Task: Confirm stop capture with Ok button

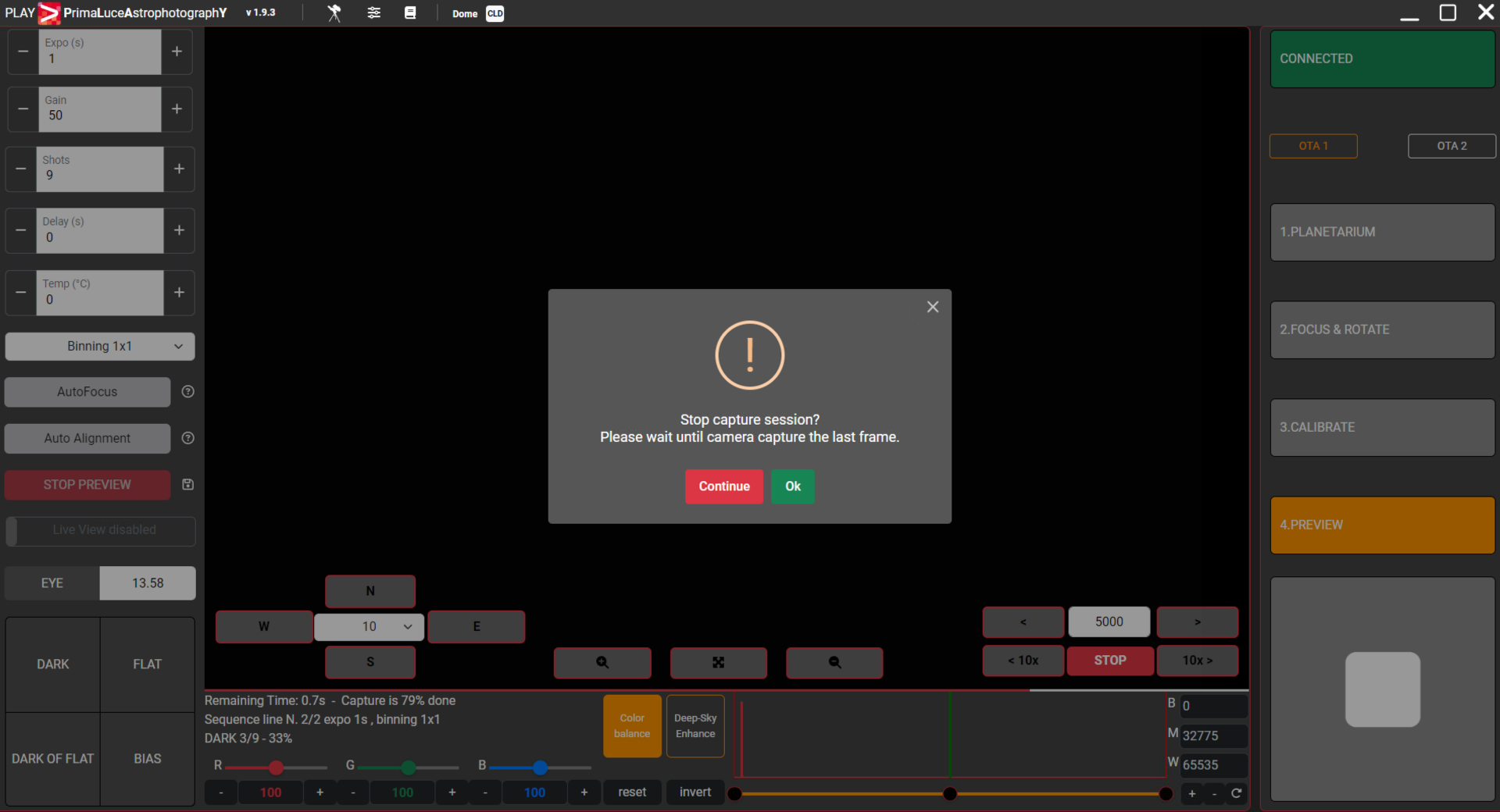Action: point(793,486)
